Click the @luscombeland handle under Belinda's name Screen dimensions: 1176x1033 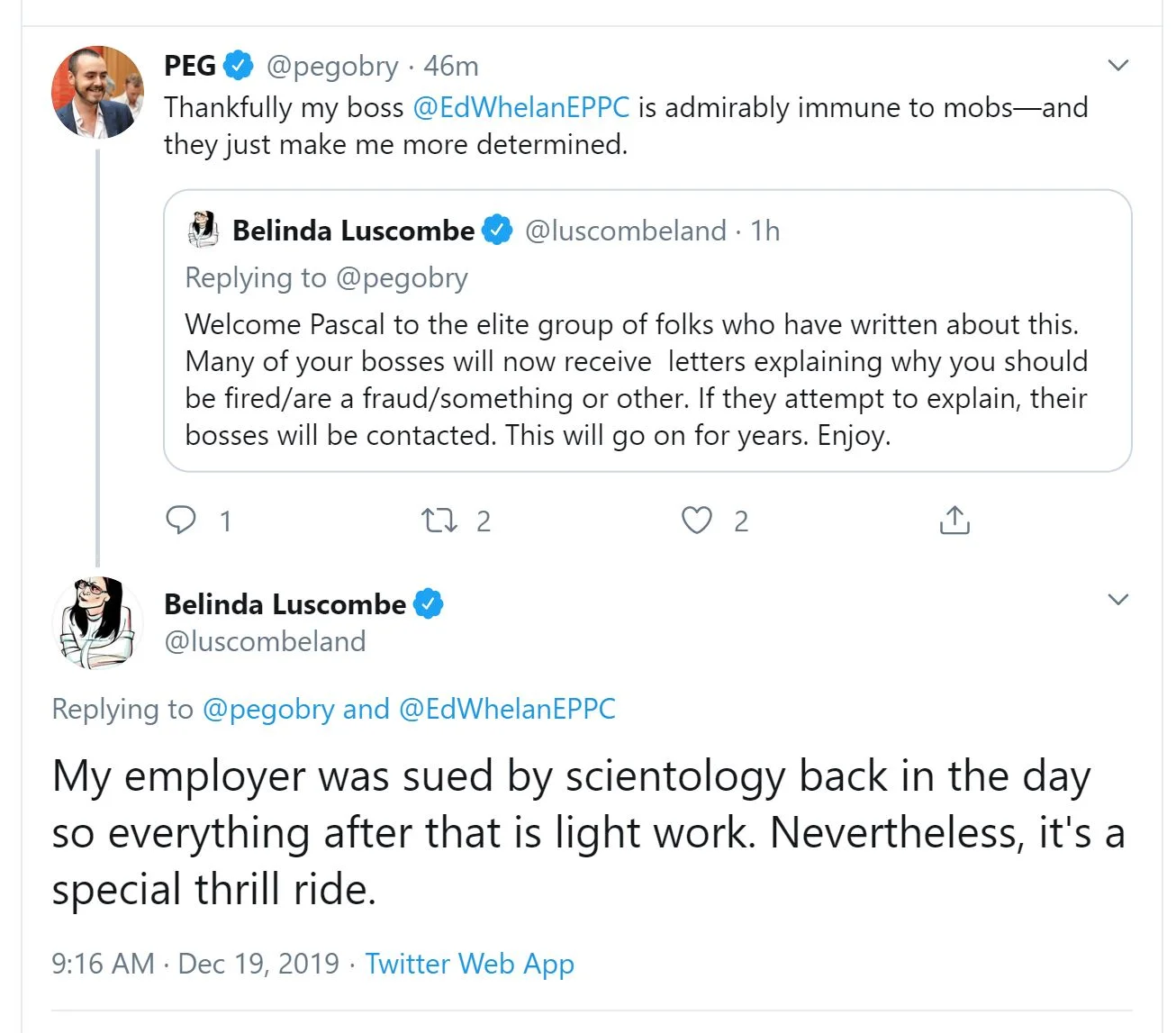tap(265, 641)
